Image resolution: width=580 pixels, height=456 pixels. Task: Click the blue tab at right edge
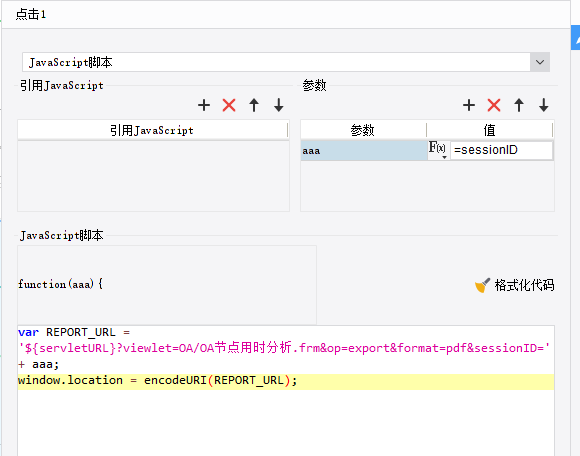[x=576, y=37]
